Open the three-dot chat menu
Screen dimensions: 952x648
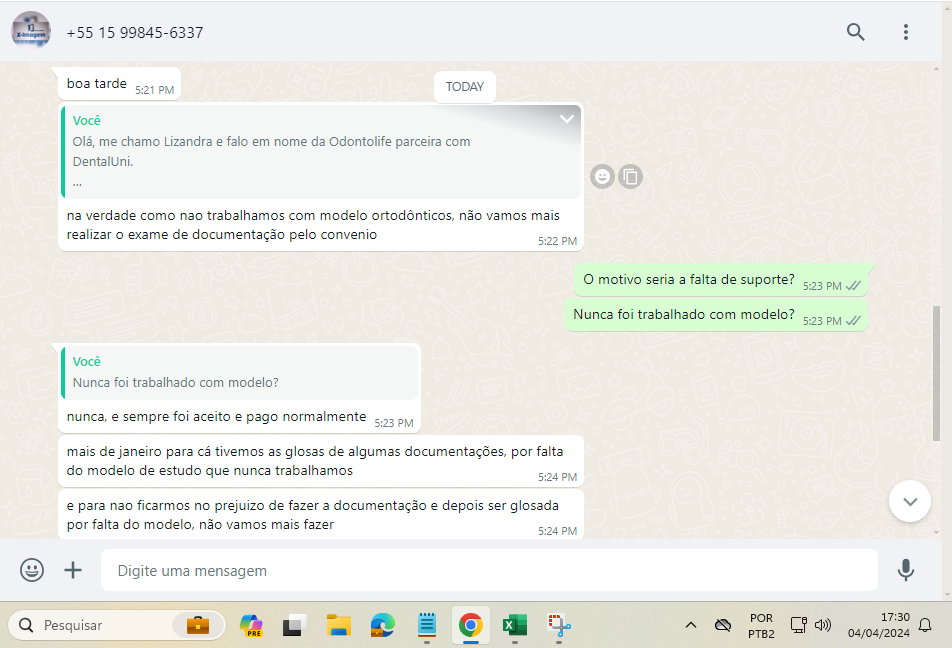pos(905,32)
